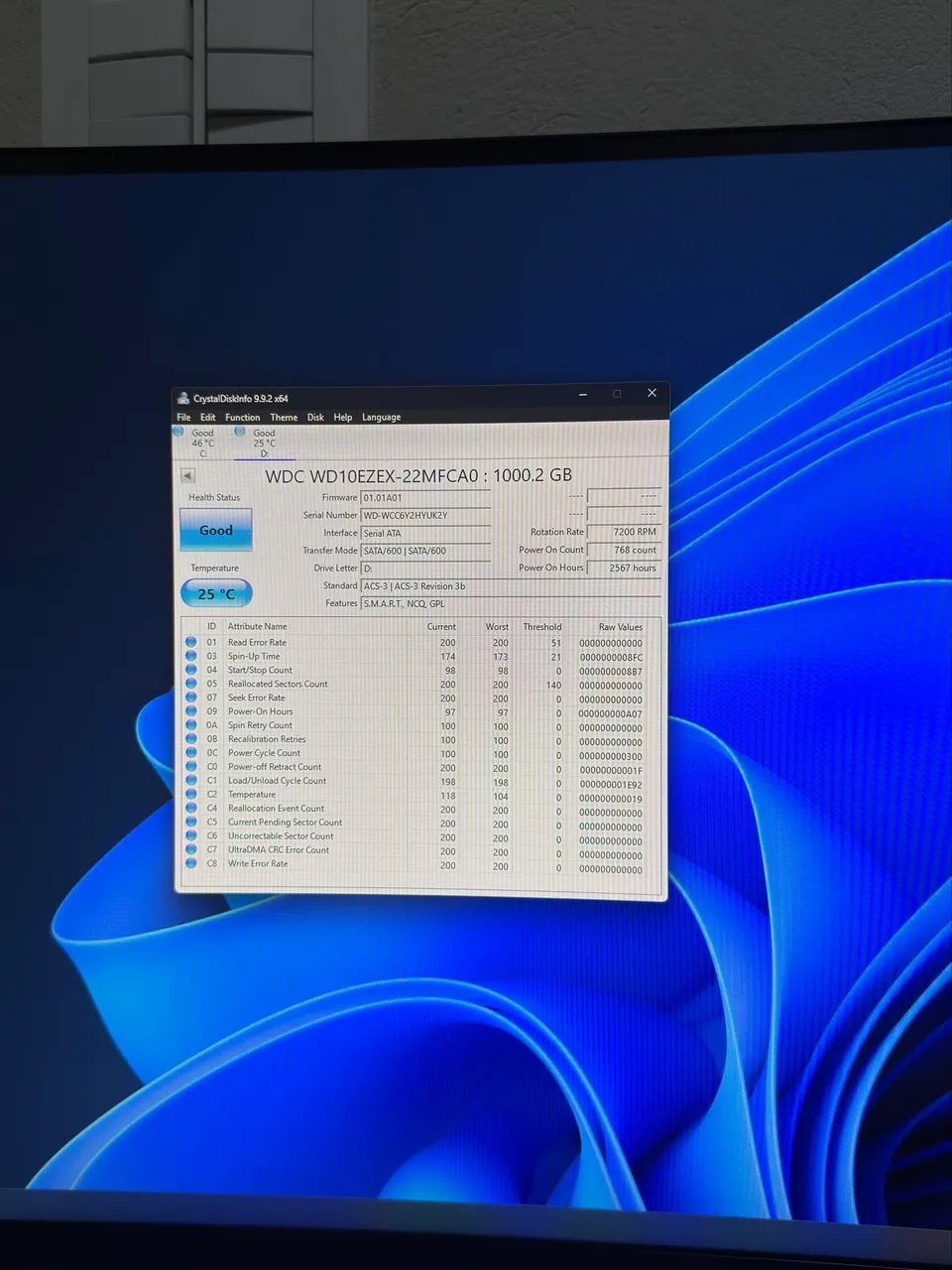Open the Disk menu

pyautogui.click(x=315, y=418)
